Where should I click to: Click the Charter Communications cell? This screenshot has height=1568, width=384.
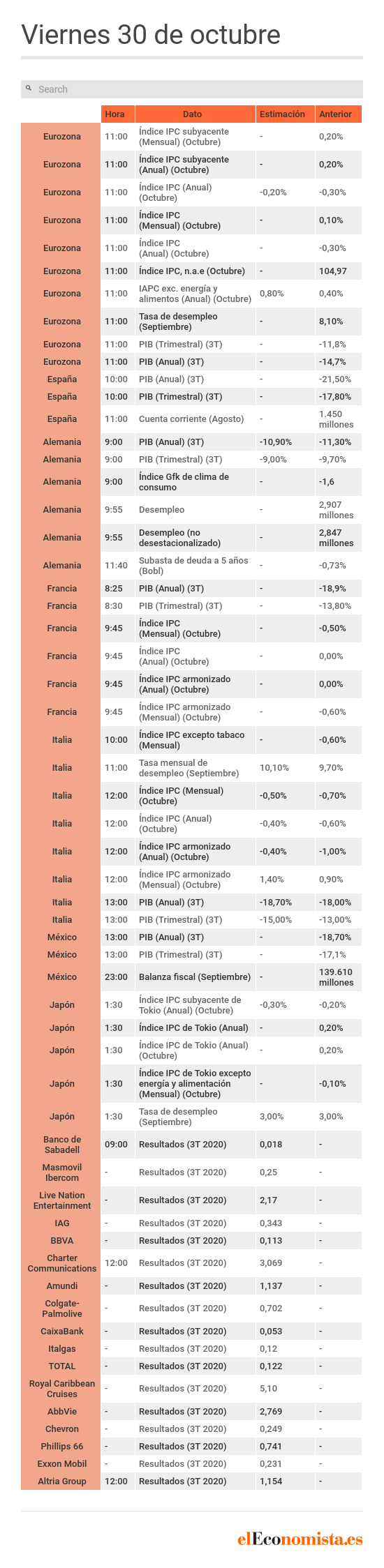point(61,1263)
